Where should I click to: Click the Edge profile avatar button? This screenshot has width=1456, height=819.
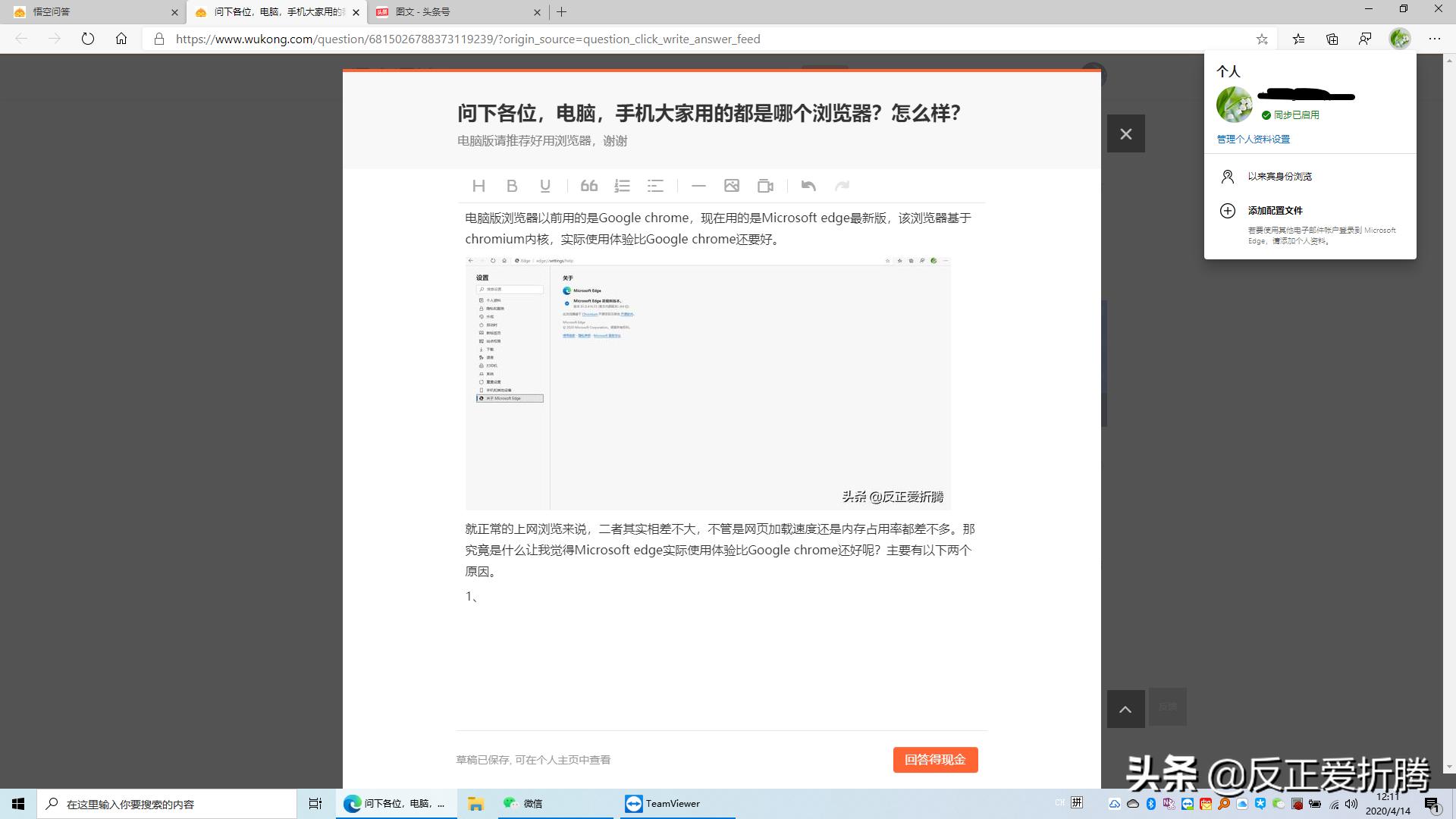[x=1400, y=39]
